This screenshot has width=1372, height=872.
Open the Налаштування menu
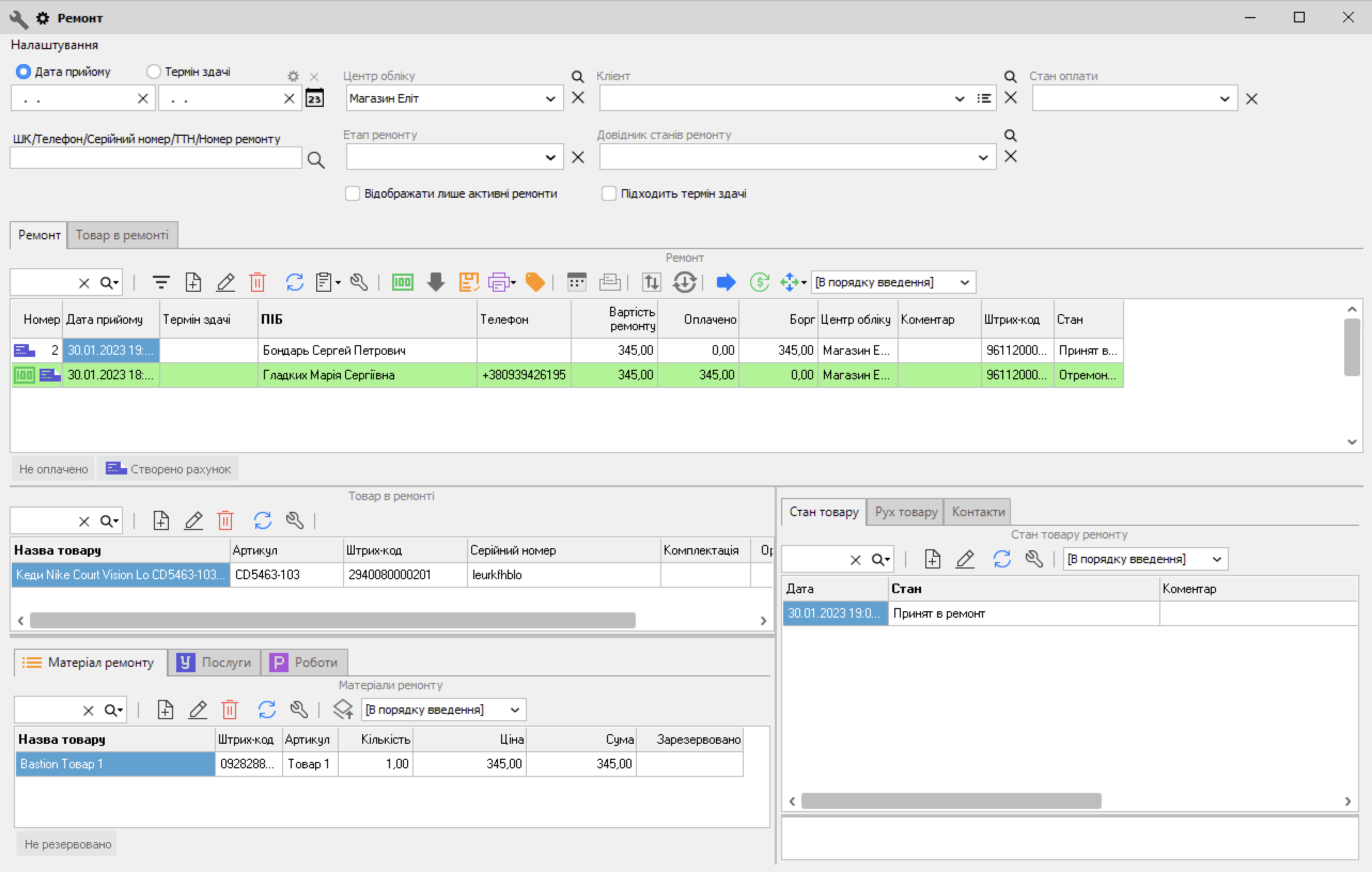pyautogui.click(x=54, y=45)
